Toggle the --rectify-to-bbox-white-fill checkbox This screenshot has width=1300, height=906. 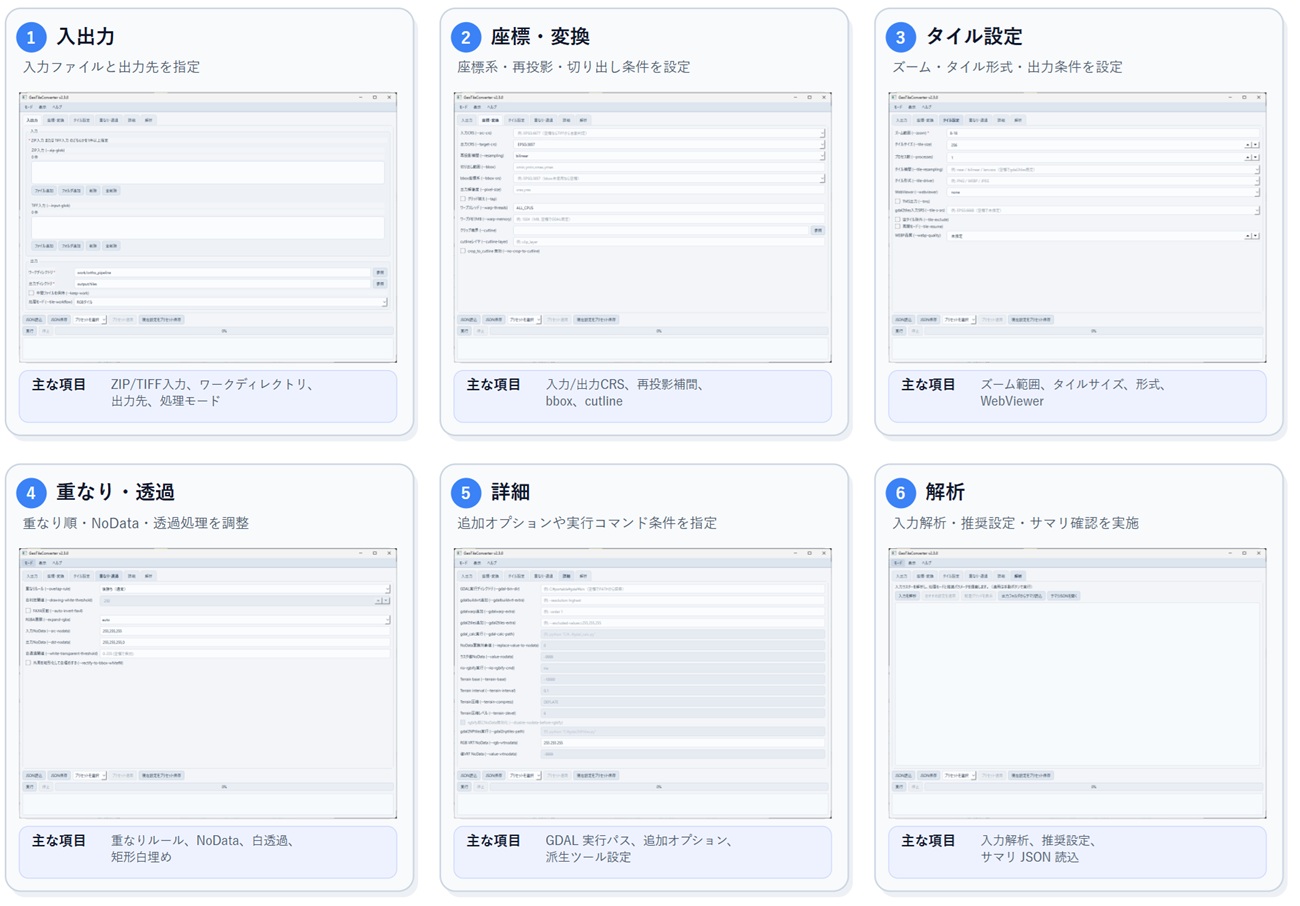click(x=28, y=663)
